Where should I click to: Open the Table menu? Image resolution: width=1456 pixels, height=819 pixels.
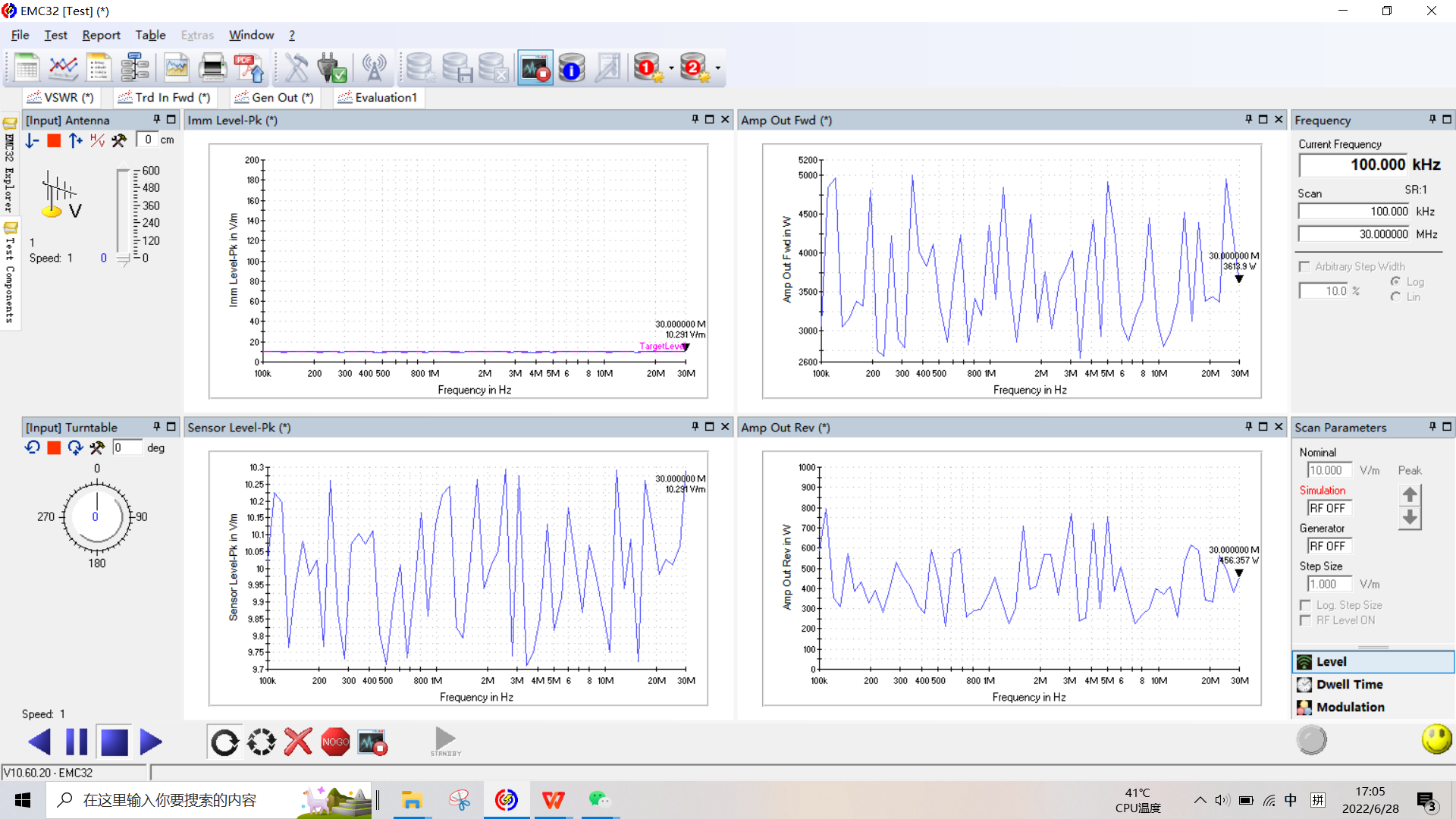pyautogui.click(x=150, y=35)
